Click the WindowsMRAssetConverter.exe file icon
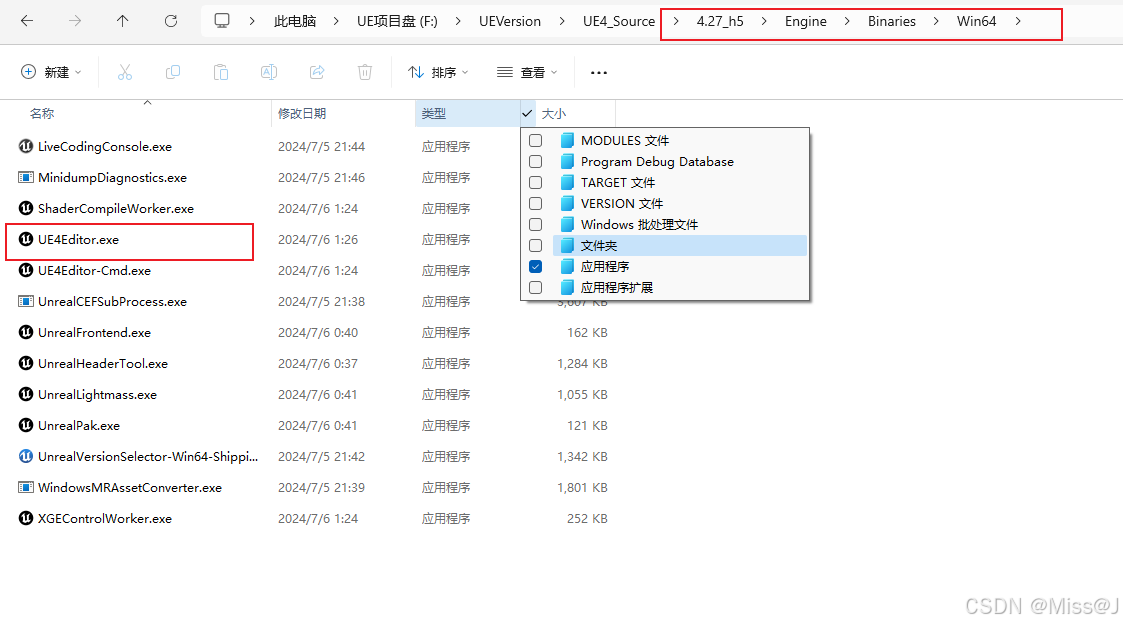This screenshot has height=626, width=1123. pos(26,487)
